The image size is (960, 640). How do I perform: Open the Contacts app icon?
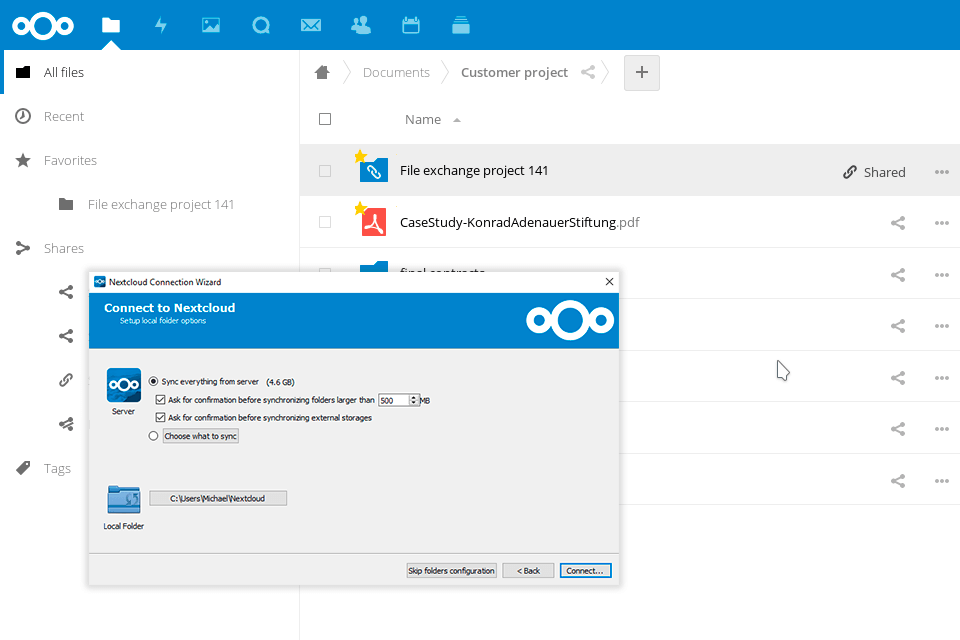coord(361,25)
